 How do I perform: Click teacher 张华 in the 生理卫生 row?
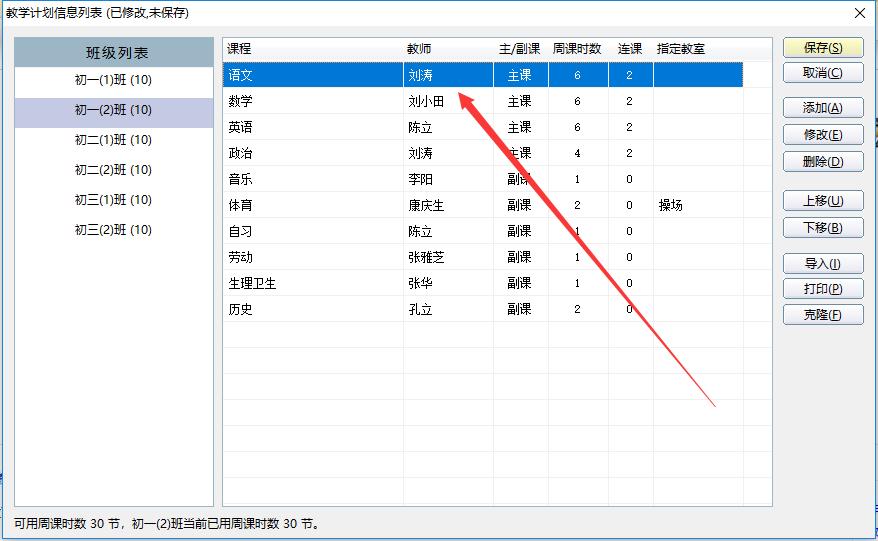tap(420, 283)
